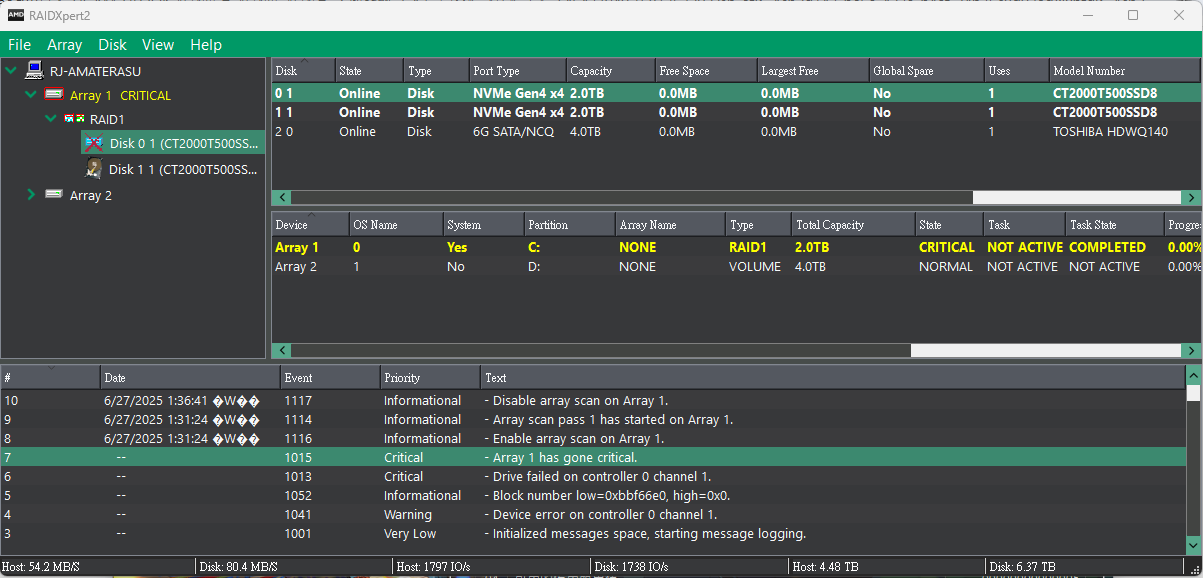1203x578 pixels.
Task: Sort by Task State column header
Action: coord(1115,225)
